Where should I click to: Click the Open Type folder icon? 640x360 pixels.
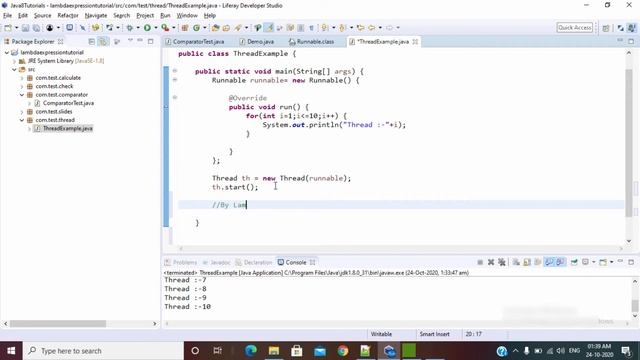(x=216, y=28)
